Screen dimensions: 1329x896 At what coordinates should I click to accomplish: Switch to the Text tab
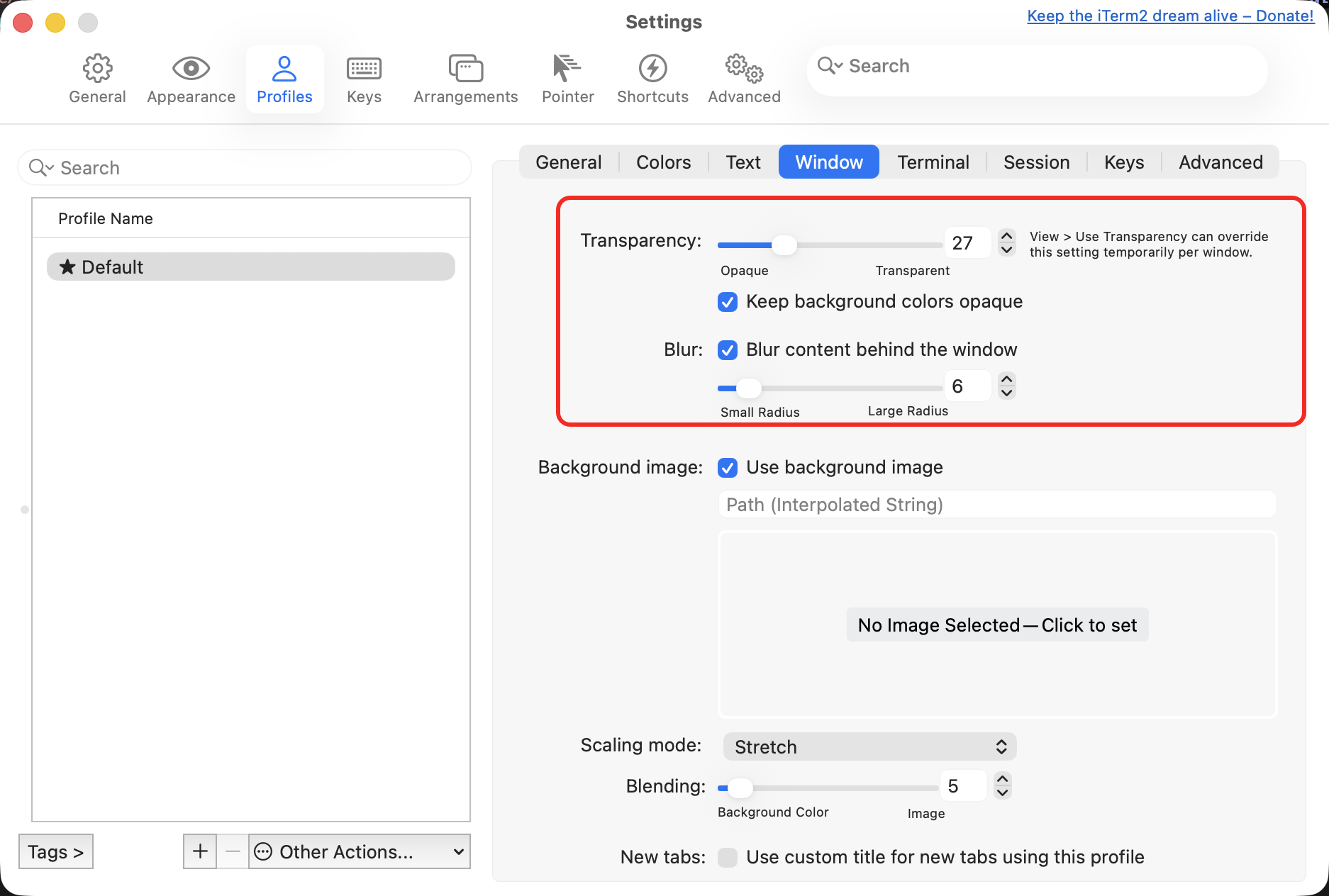click(743, 162)
